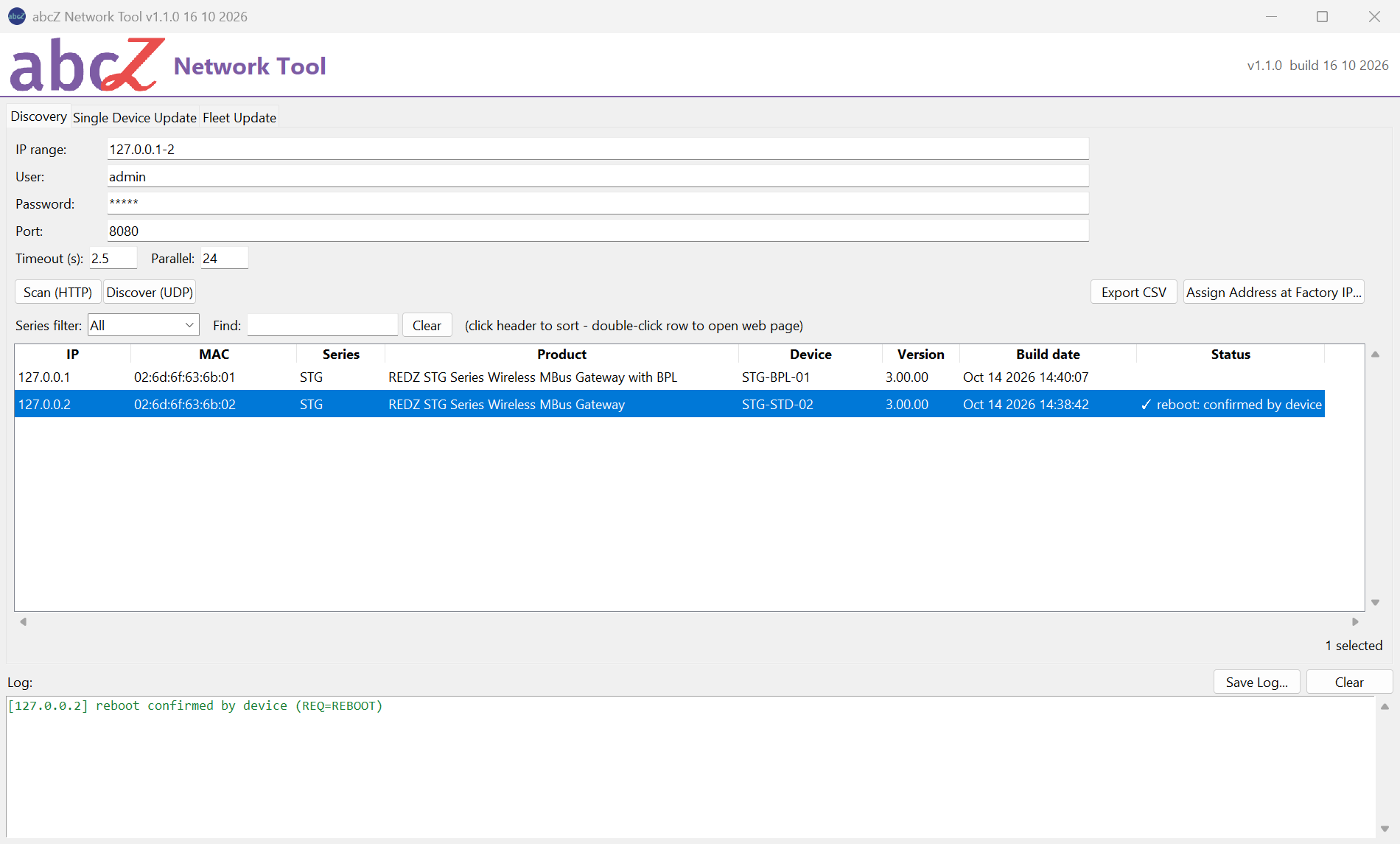Clear the Find filter

pyautogui.click(x=427, y=325)
